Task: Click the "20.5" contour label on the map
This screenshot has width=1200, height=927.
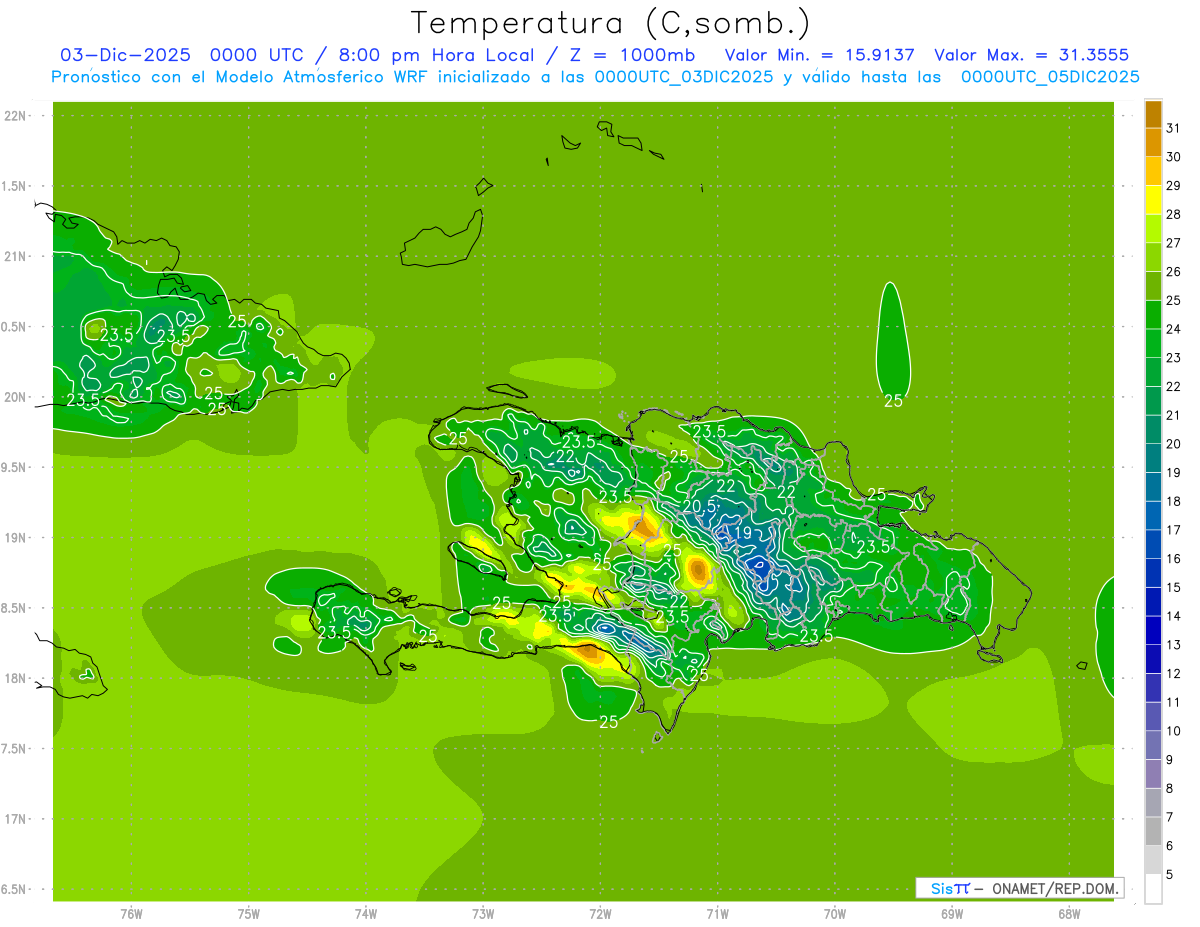Action: (700, 507)
